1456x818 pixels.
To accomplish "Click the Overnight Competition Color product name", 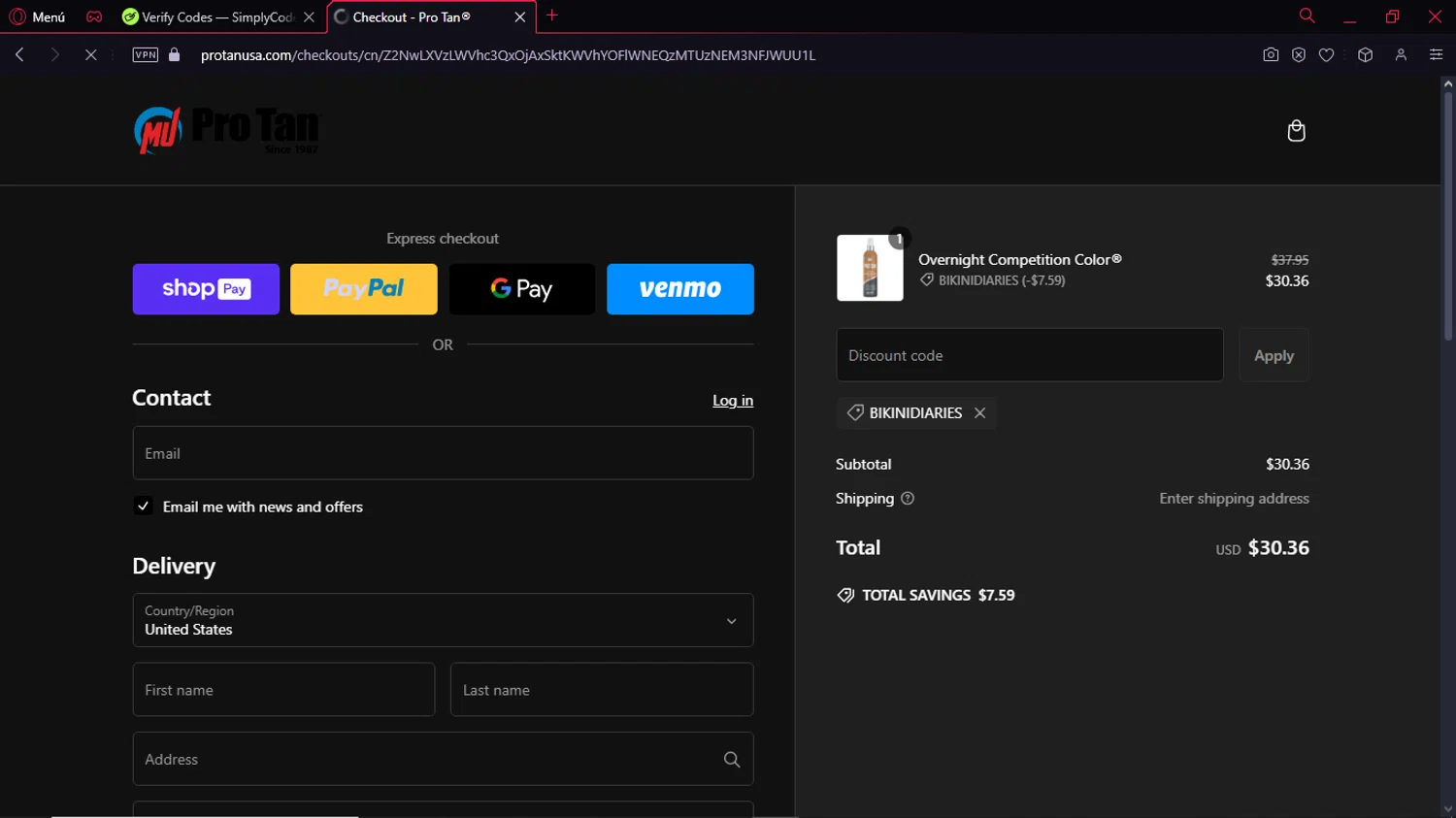I will click(x=1020, y=260).
